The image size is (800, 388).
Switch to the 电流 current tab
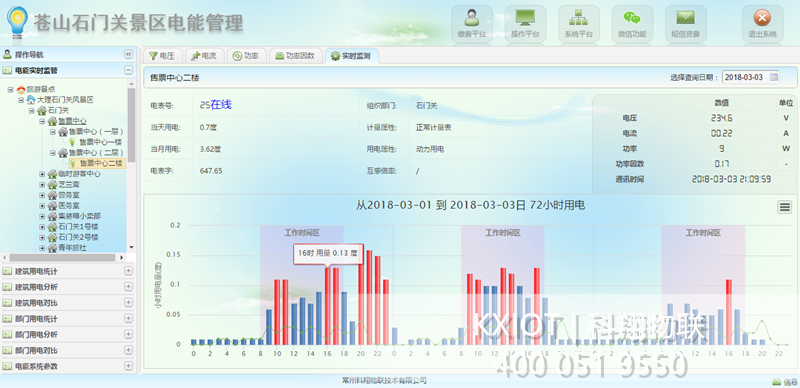coord(204,56)
